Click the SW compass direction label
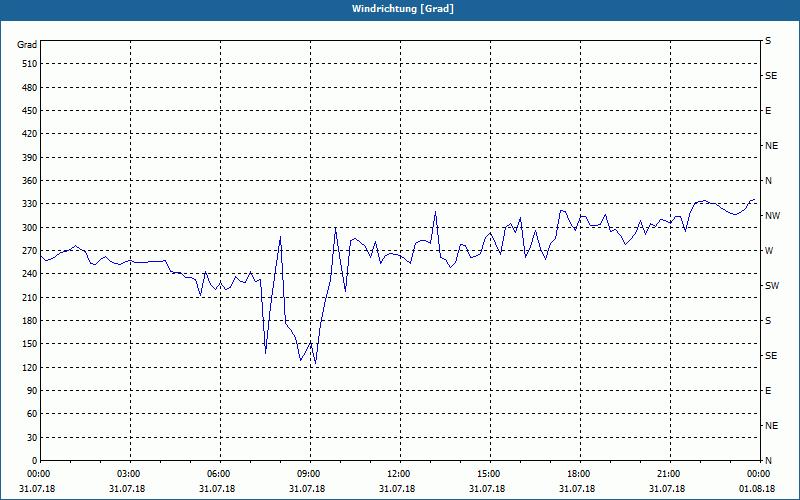 (x=772, y=286)
